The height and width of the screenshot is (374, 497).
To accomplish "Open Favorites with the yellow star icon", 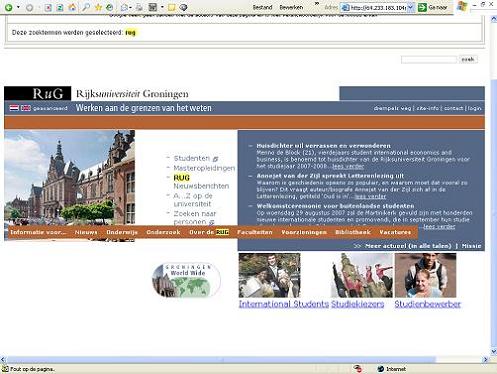I will 98,7.
